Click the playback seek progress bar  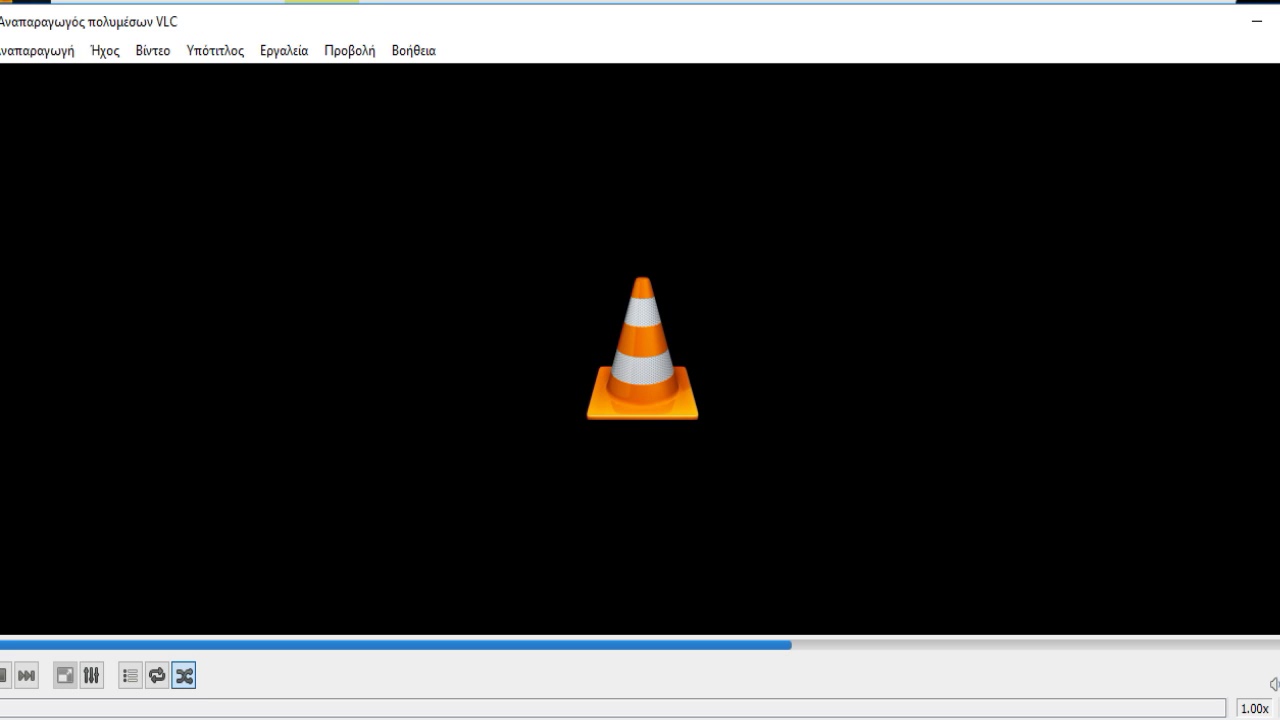tap(640, 645)
